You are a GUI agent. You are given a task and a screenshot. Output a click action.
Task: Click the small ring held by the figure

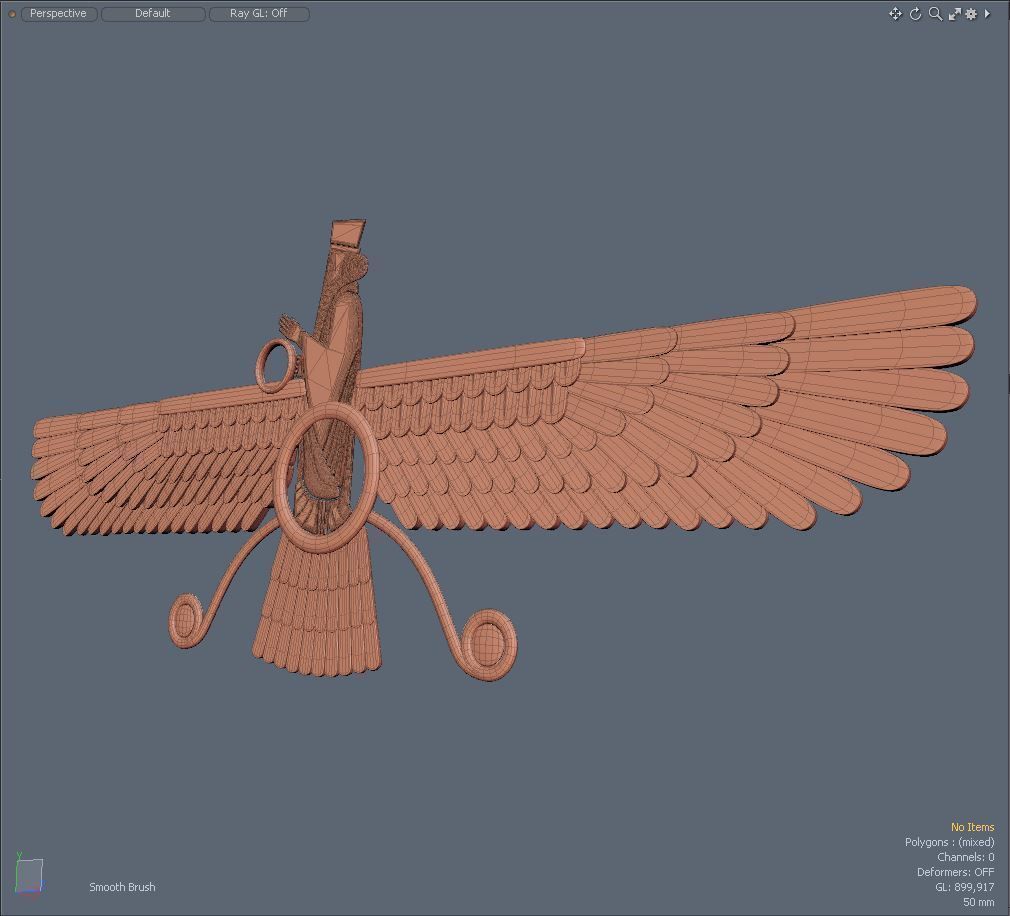[x=276, y=367]
